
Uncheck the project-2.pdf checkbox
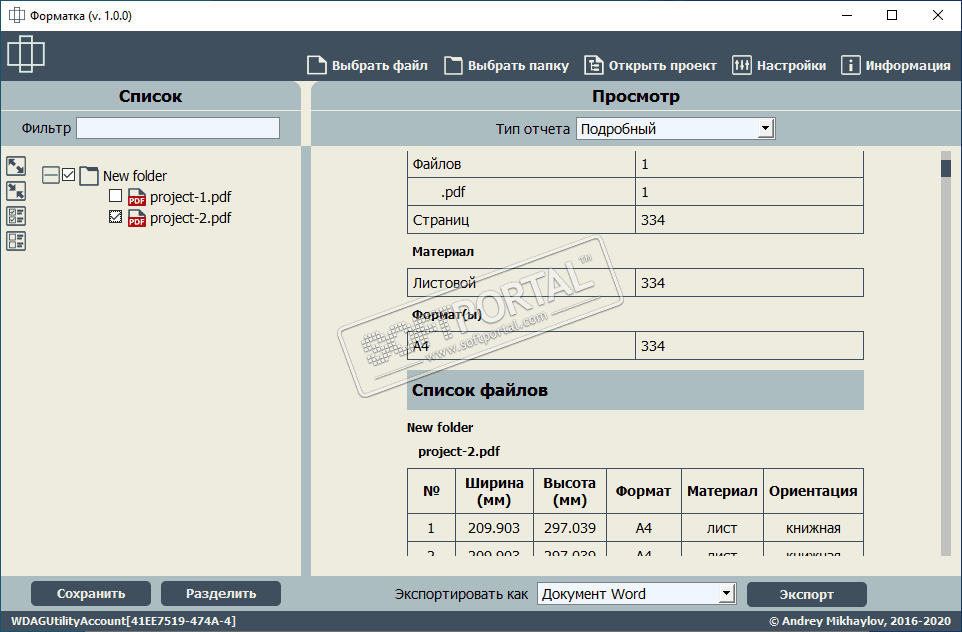[x=115, y=217]
